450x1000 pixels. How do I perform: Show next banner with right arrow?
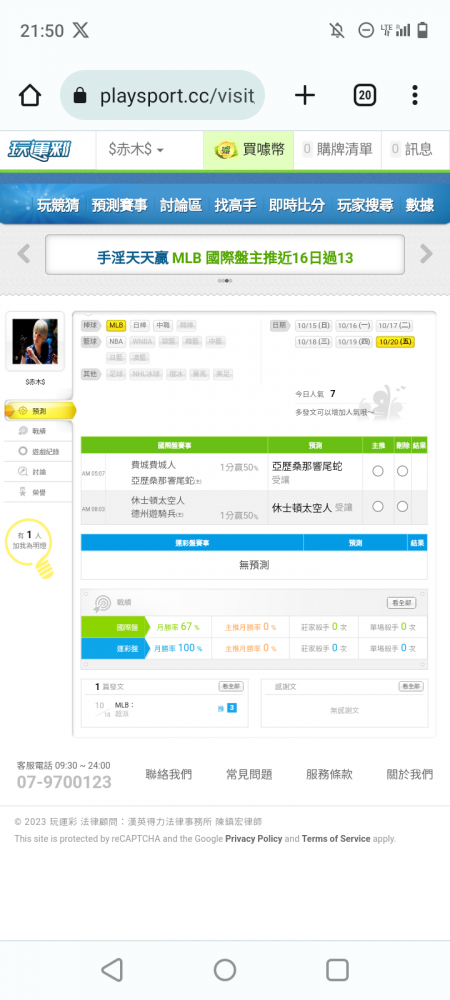click(426, 254)
